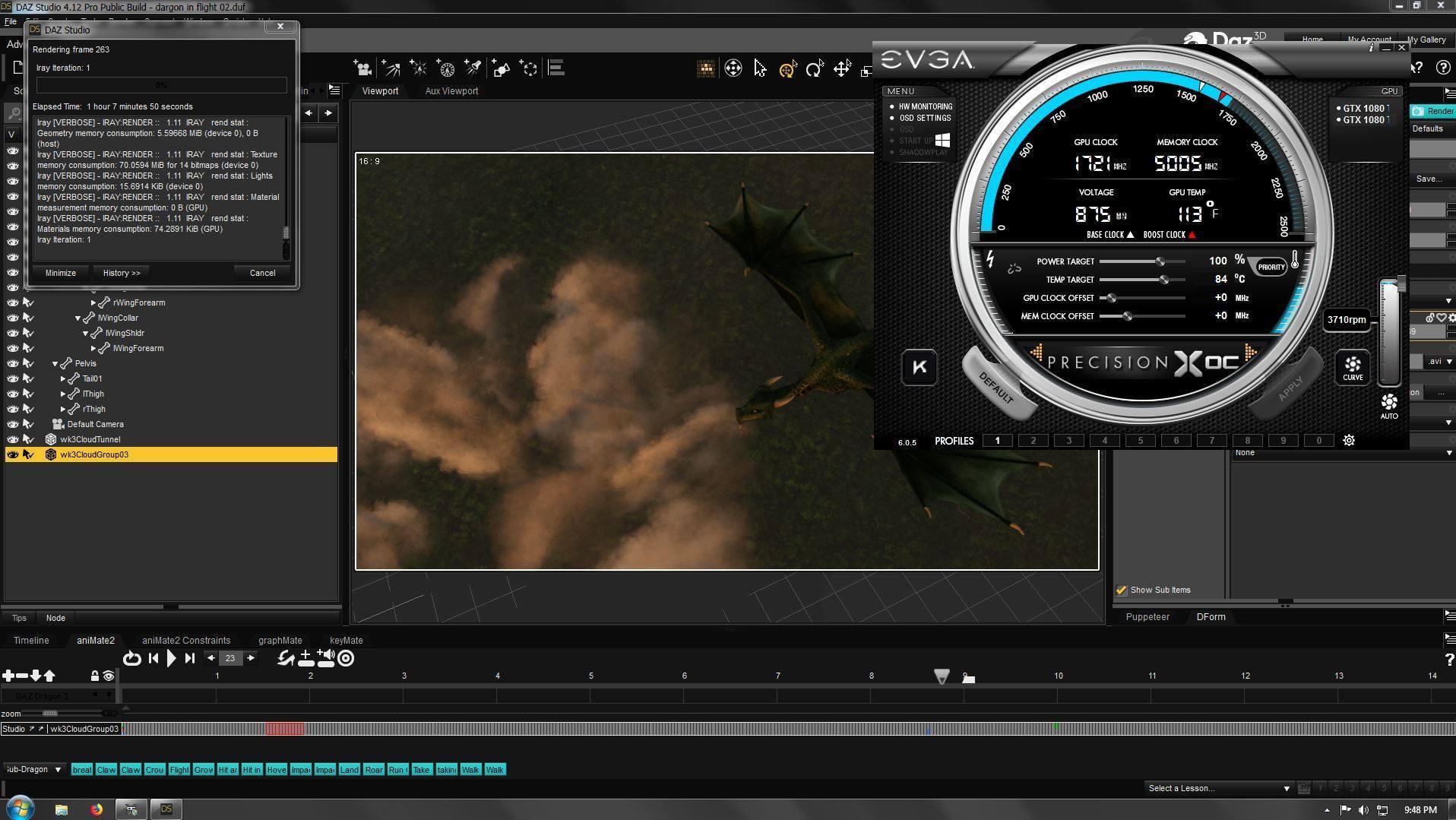
Task: Cancel the render in progress
Action: coord(262,273)
